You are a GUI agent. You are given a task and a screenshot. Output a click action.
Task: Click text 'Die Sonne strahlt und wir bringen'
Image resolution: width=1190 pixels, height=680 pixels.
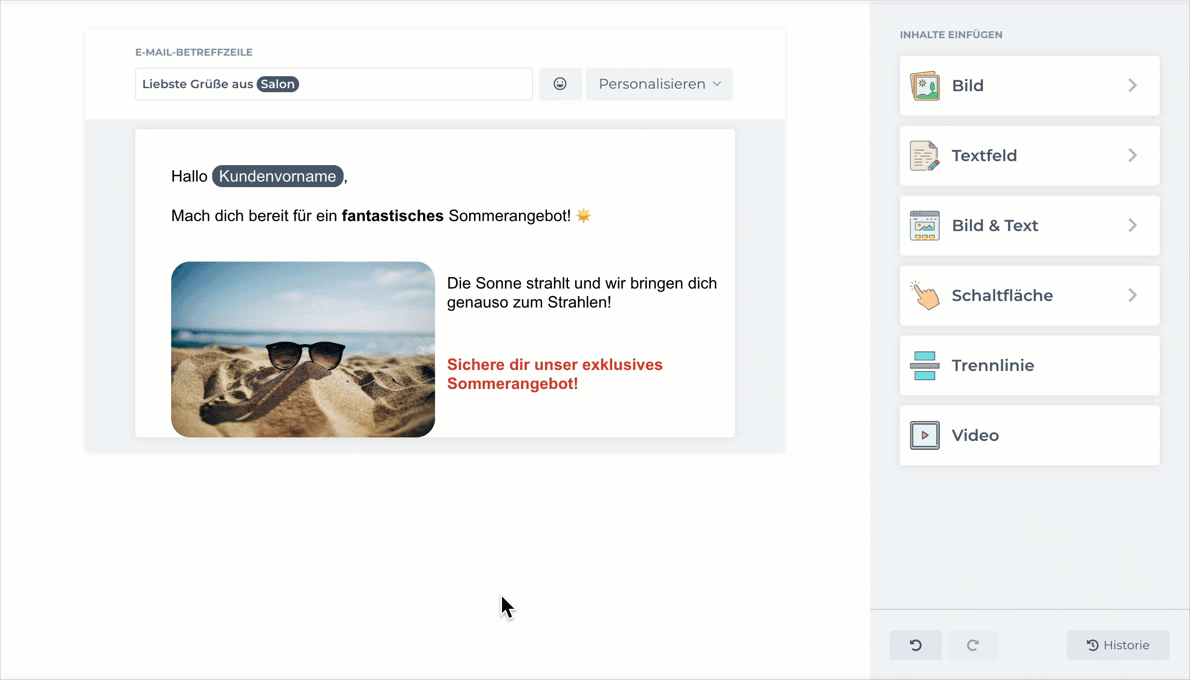pos(566,283)
